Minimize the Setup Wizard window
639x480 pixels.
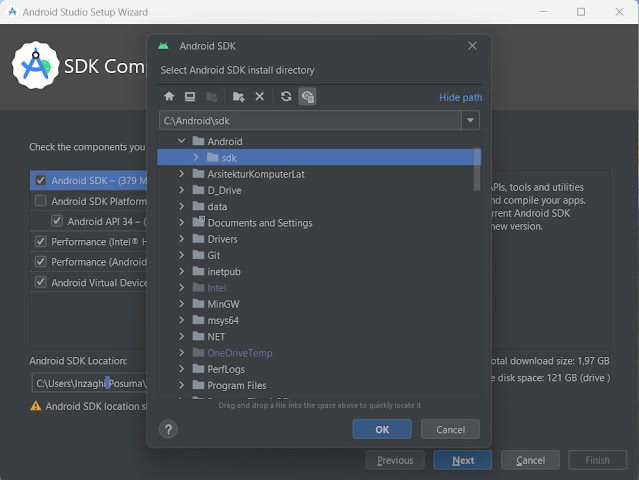(543, 12)
